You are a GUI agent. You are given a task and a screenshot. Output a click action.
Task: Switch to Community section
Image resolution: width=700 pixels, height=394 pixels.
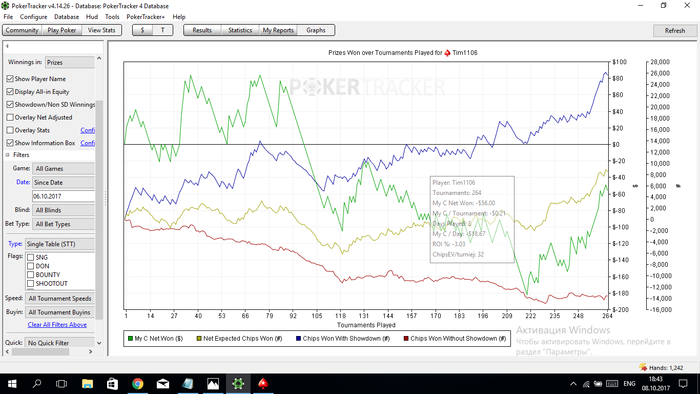(x=22, y=30)
